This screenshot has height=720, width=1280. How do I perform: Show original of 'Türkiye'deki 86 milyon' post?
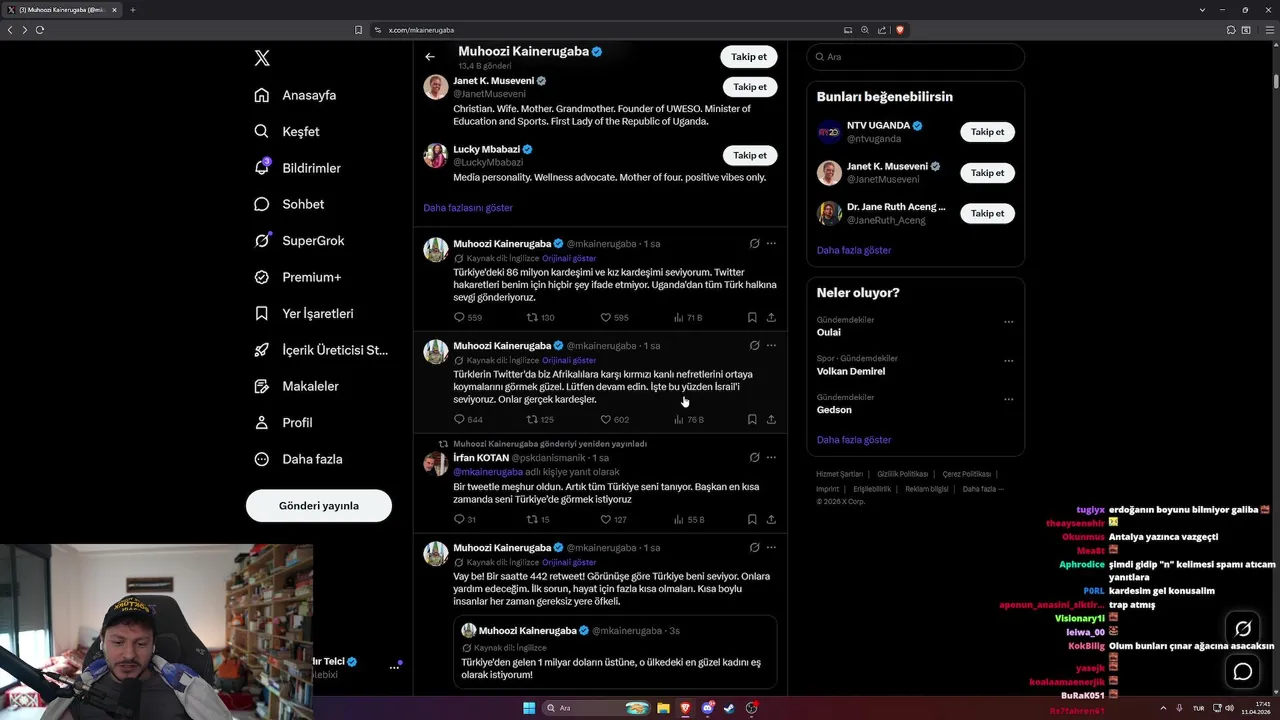coord(569,258)
